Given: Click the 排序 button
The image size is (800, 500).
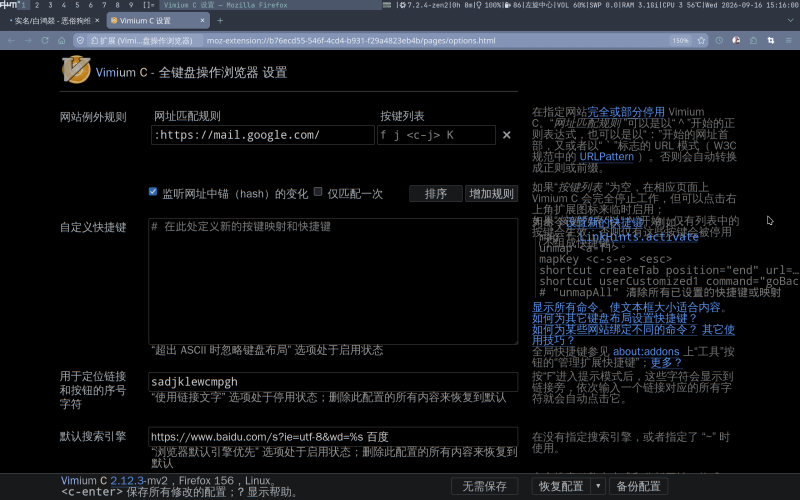Looking at the screenshot, I should 436,194.
